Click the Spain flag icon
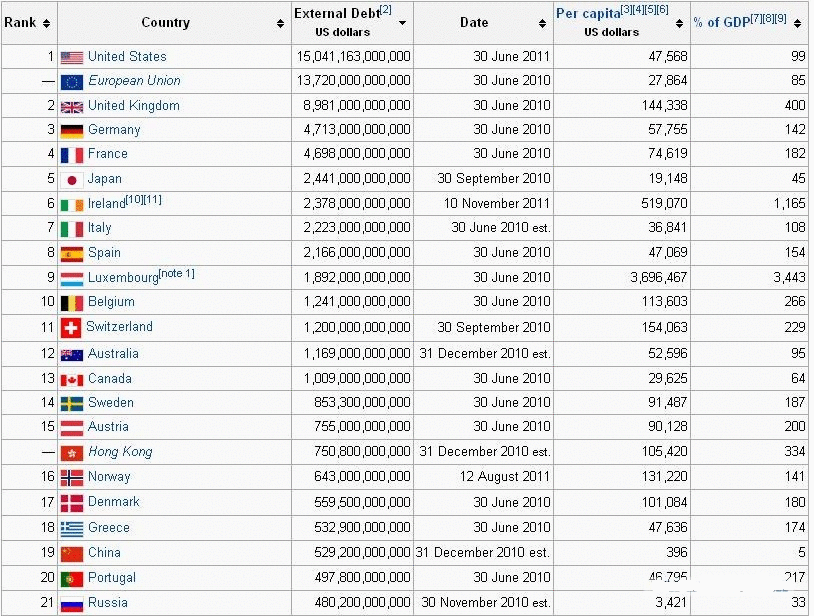Viewport: 814px width, 616px height. point(72,254)
